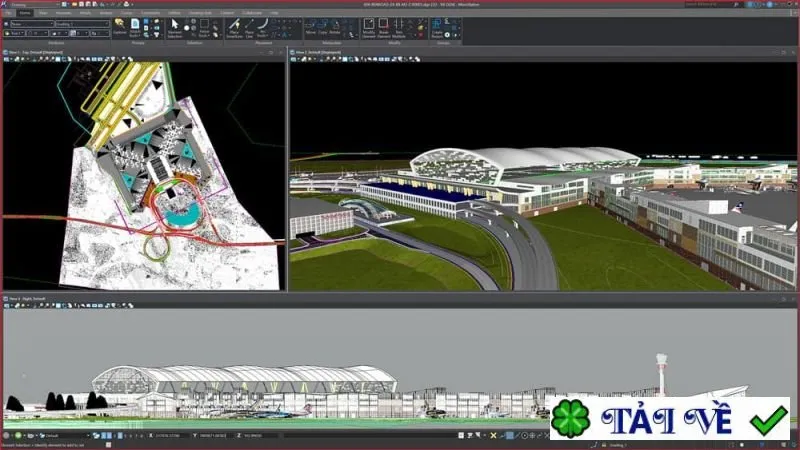800x450 pixels.
Task: Open the Explorer tool in the ribbon
Action: pos(119,27)
